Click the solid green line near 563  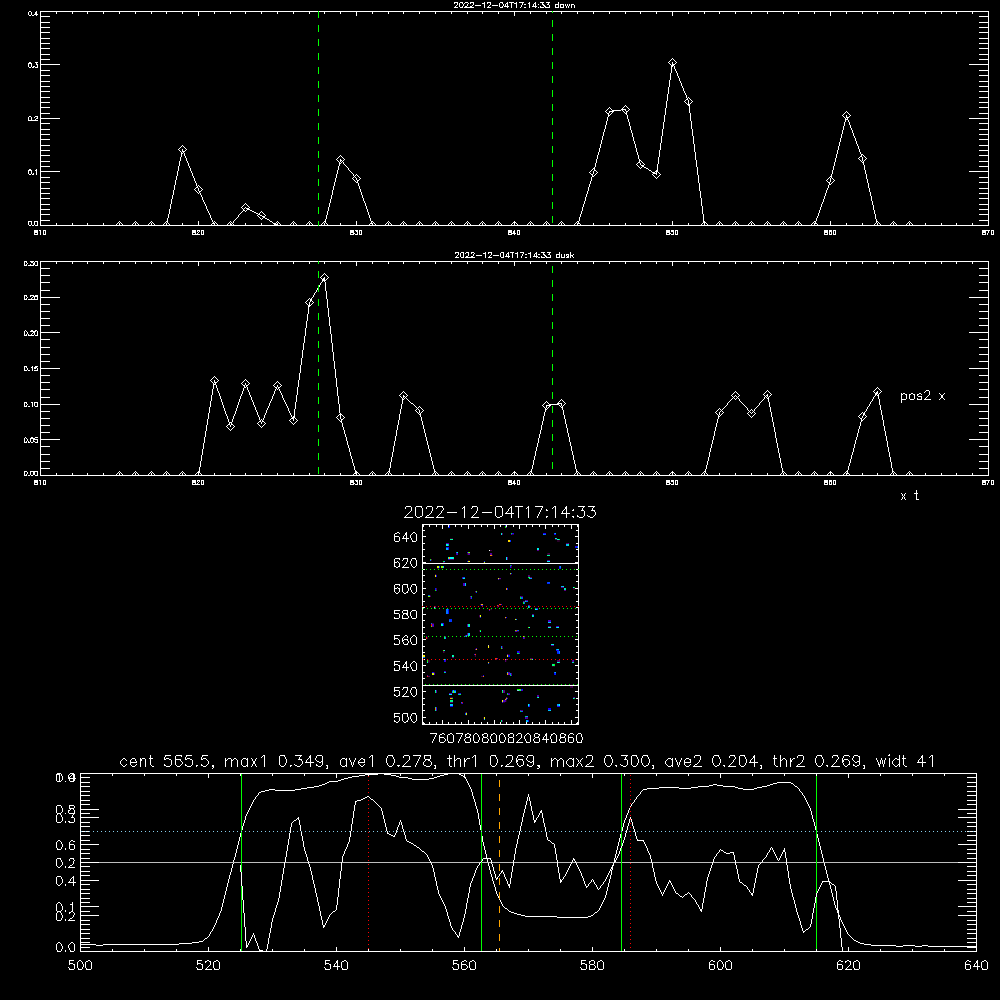[482, 861]
